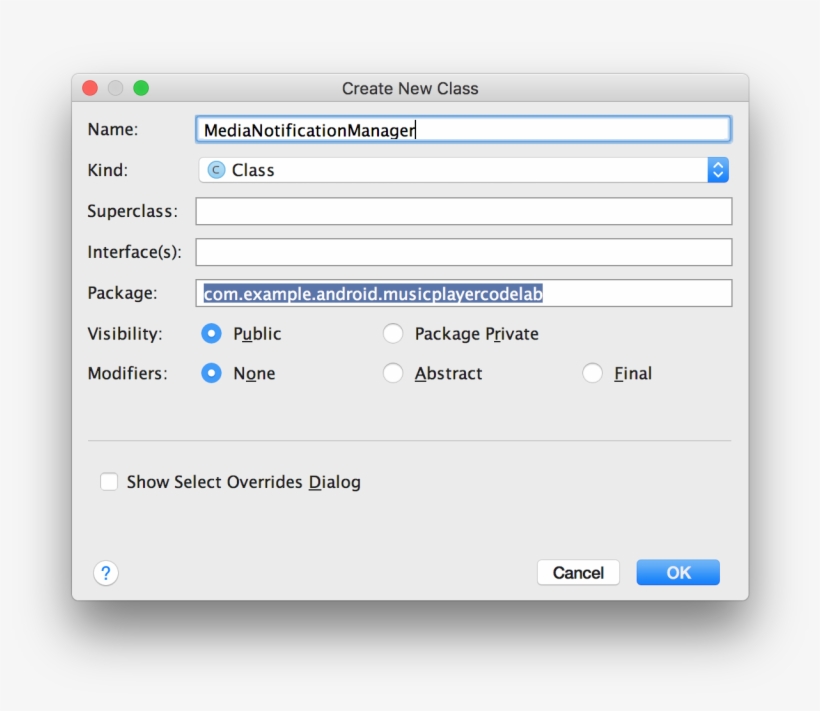Select the Final modifier
Screen dimensions: 820x711
tap(591, 373)
